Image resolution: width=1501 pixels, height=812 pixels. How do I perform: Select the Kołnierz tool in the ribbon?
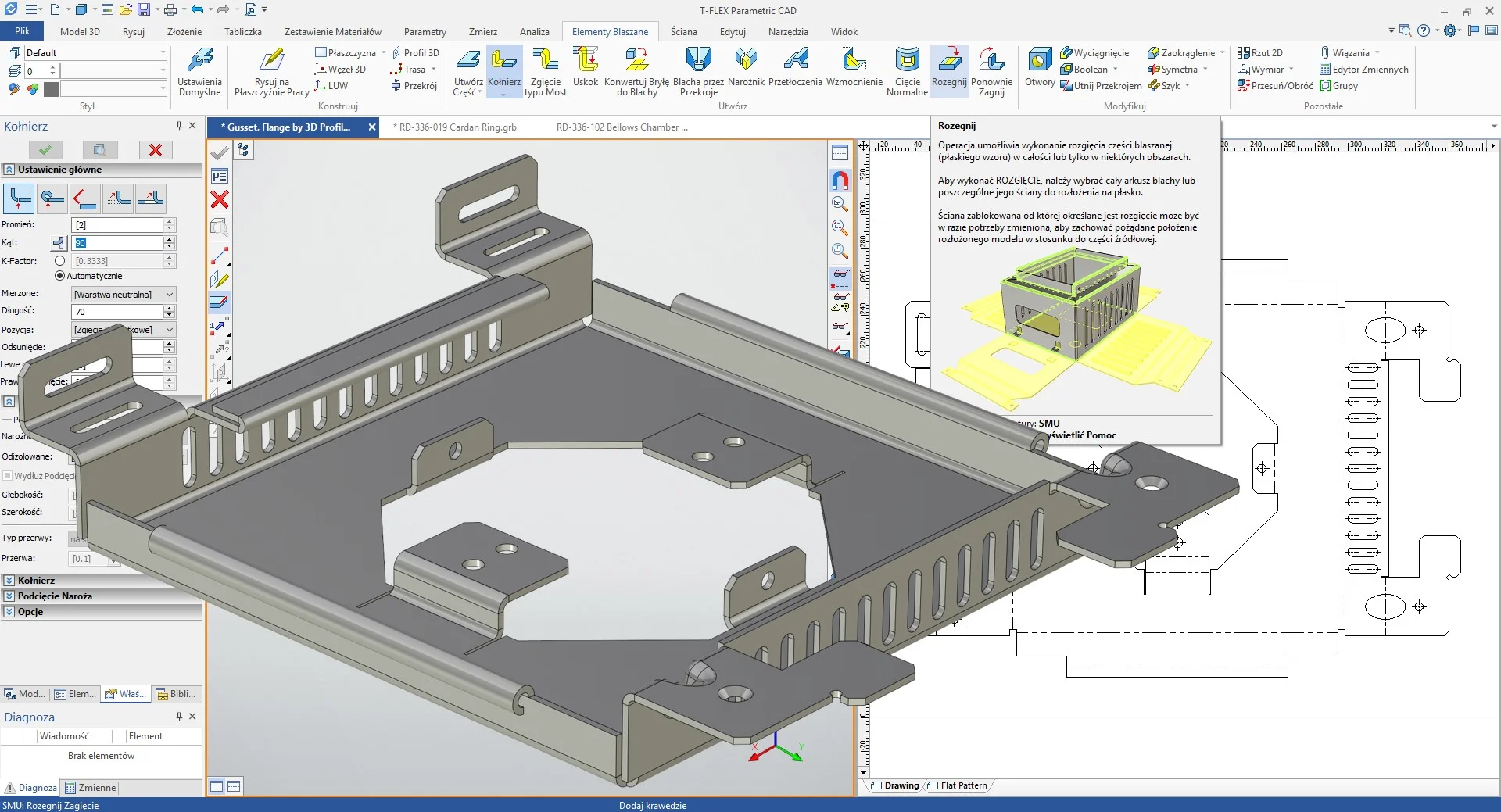(x=503, y=70)
